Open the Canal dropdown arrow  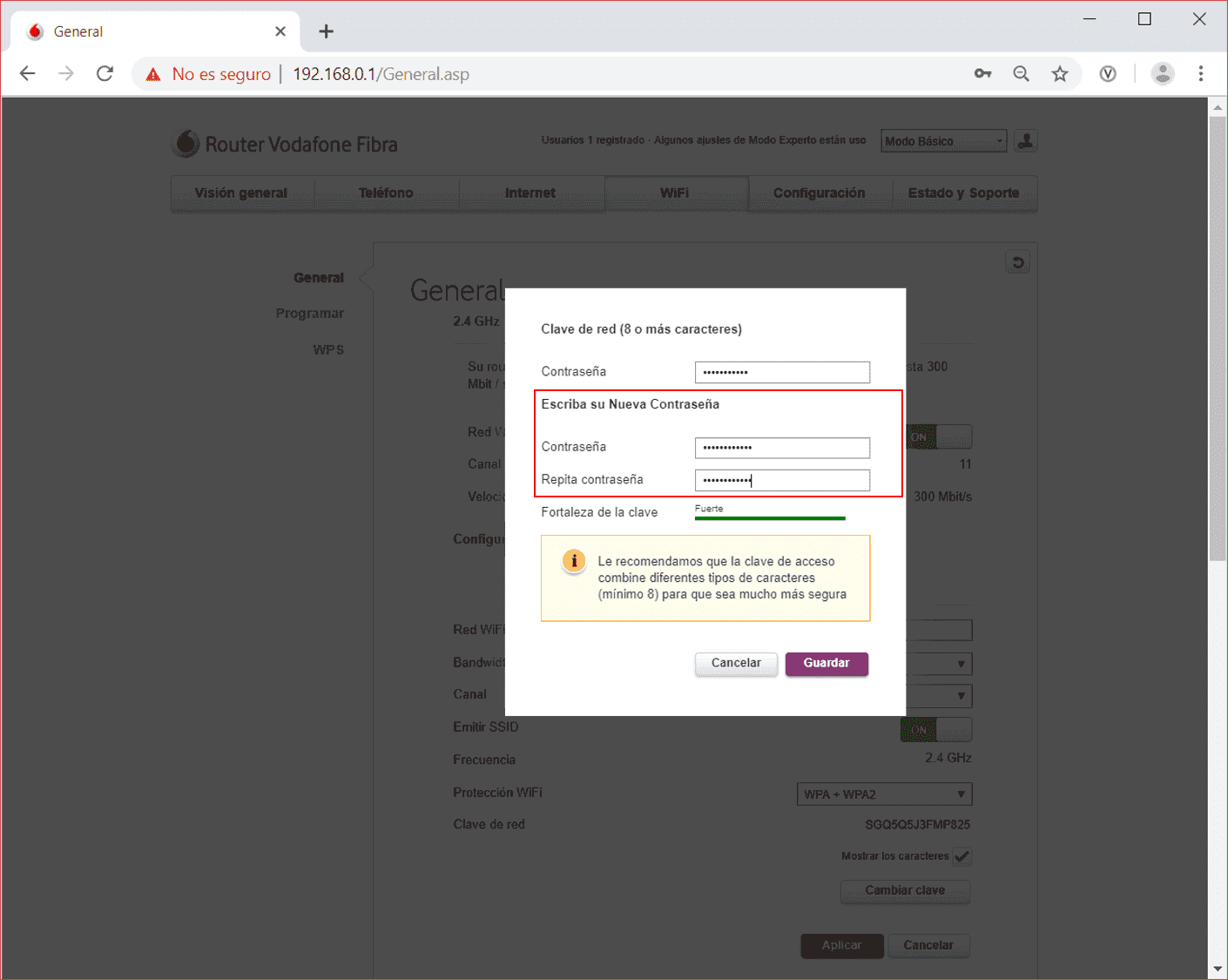tap(961, 696)
